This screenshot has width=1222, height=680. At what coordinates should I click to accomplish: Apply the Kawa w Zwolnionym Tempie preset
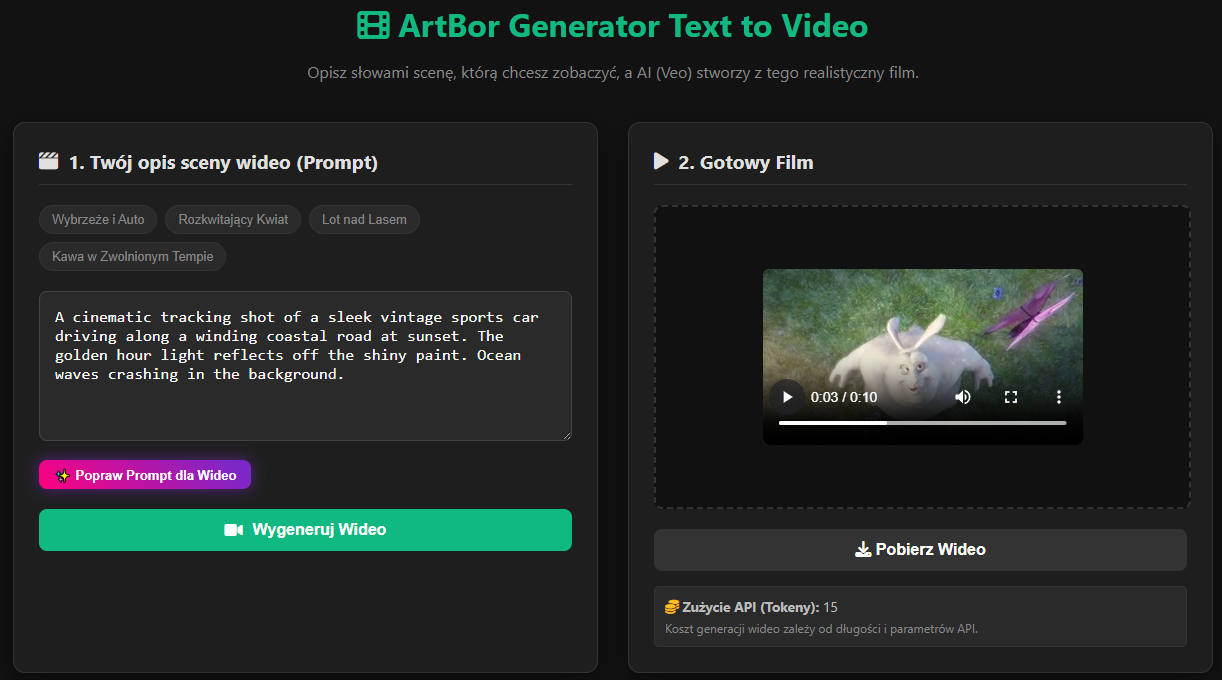[x=133, y=256]
